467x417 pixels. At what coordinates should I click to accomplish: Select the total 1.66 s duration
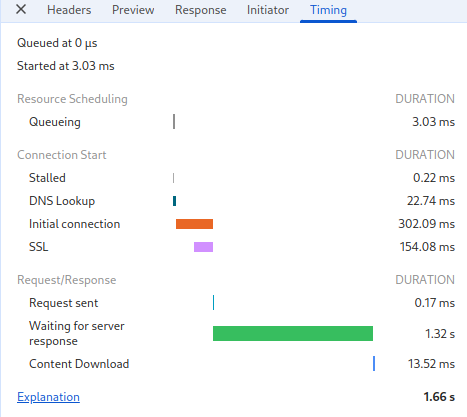pos(439,397)
